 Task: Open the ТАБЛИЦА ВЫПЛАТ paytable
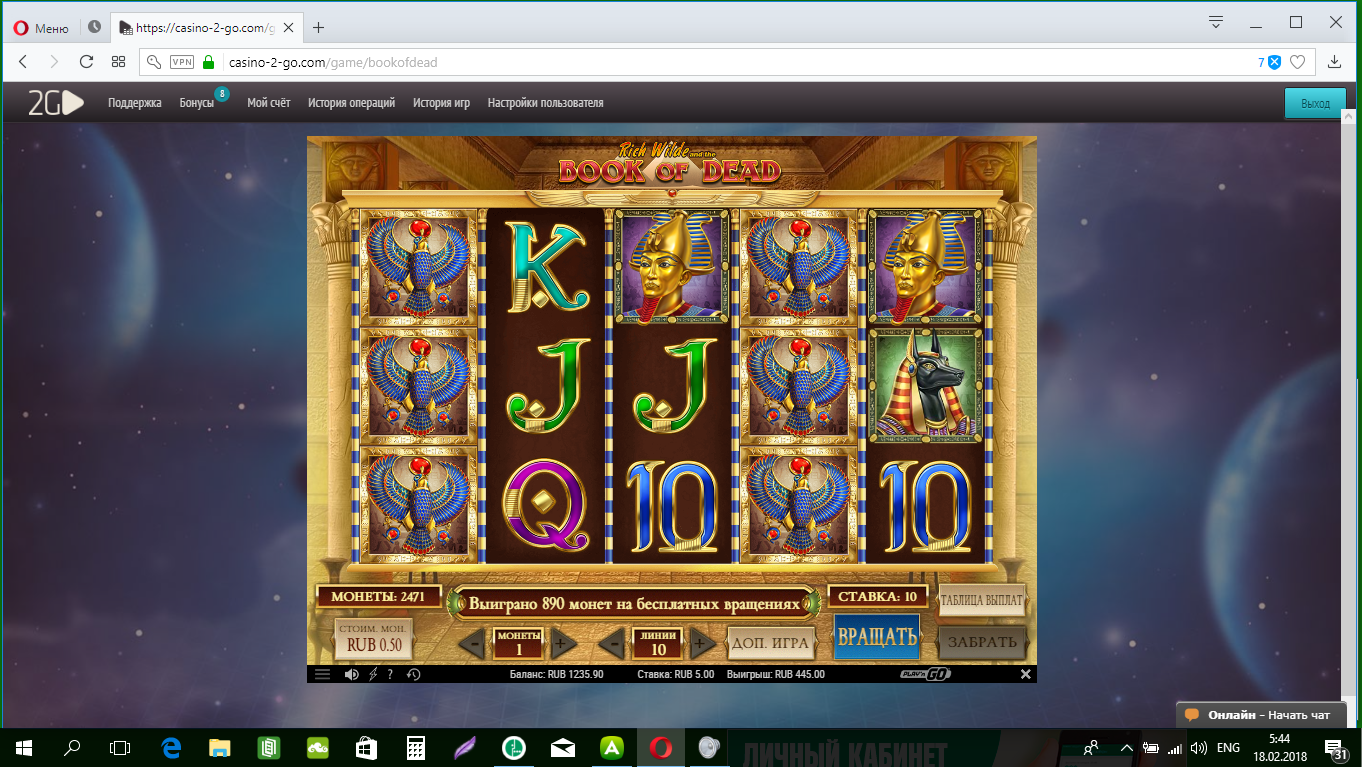point(982,601)
